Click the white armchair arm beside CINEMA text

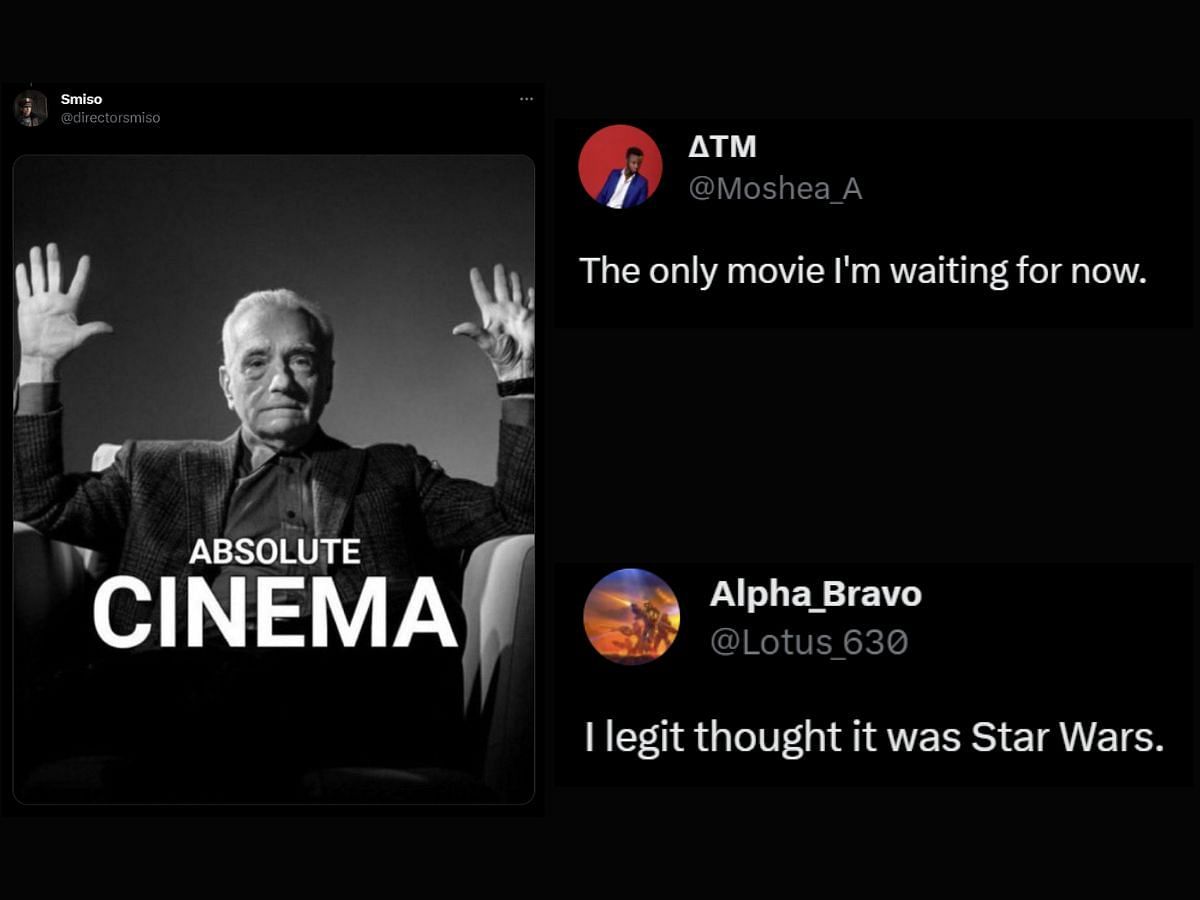pyautogui.click(x=497, y=640)
